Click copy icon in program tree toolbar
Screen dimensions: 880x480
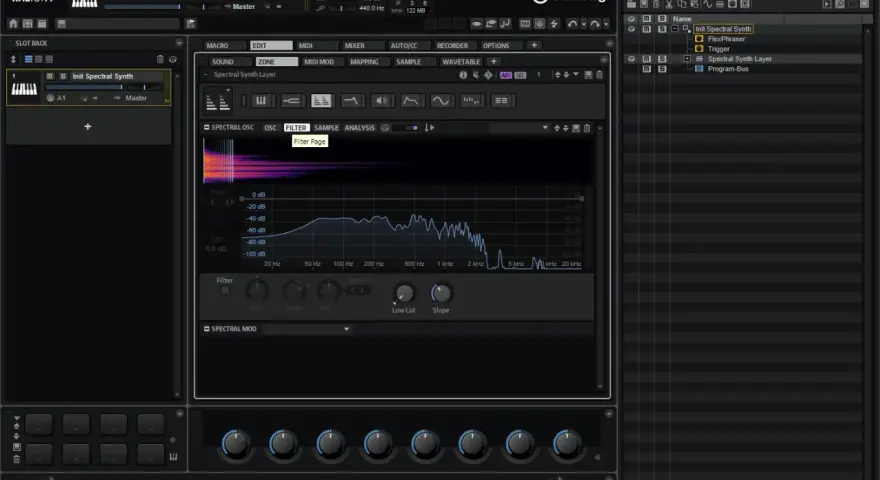click(x=682, y=4)
